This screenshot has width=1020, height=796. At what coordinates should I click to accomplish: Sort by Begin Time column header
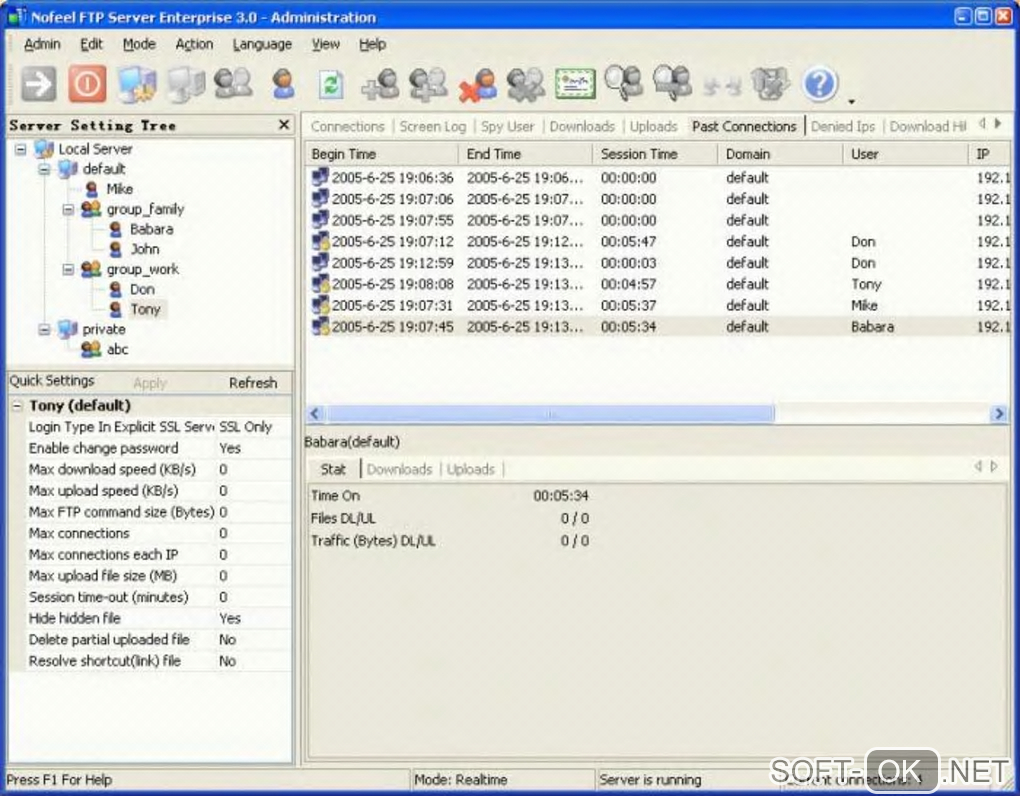pos(382,154)
